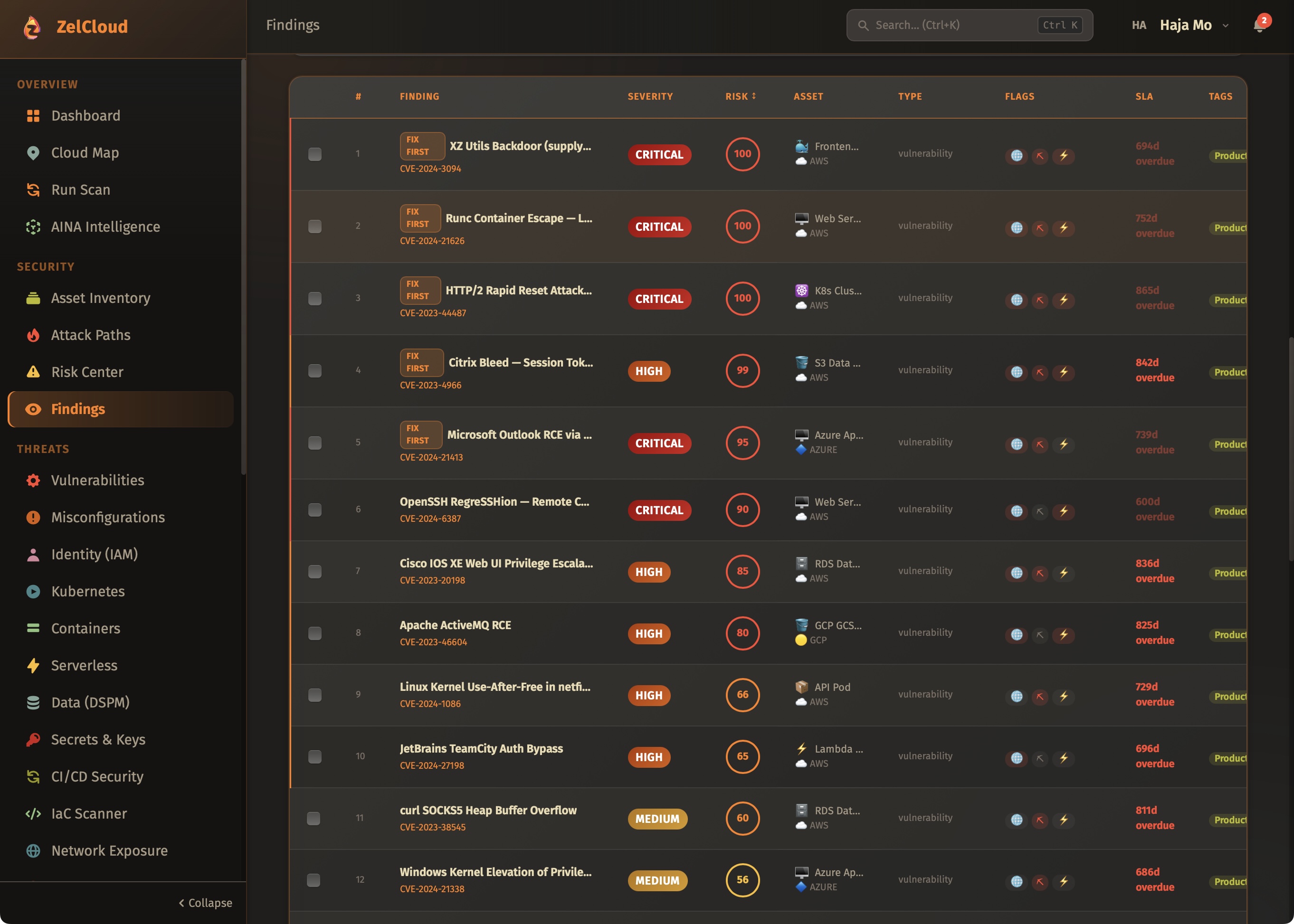Collapse the sidebar
Viewport: 1294px width, 924px height.
(205, 902)
